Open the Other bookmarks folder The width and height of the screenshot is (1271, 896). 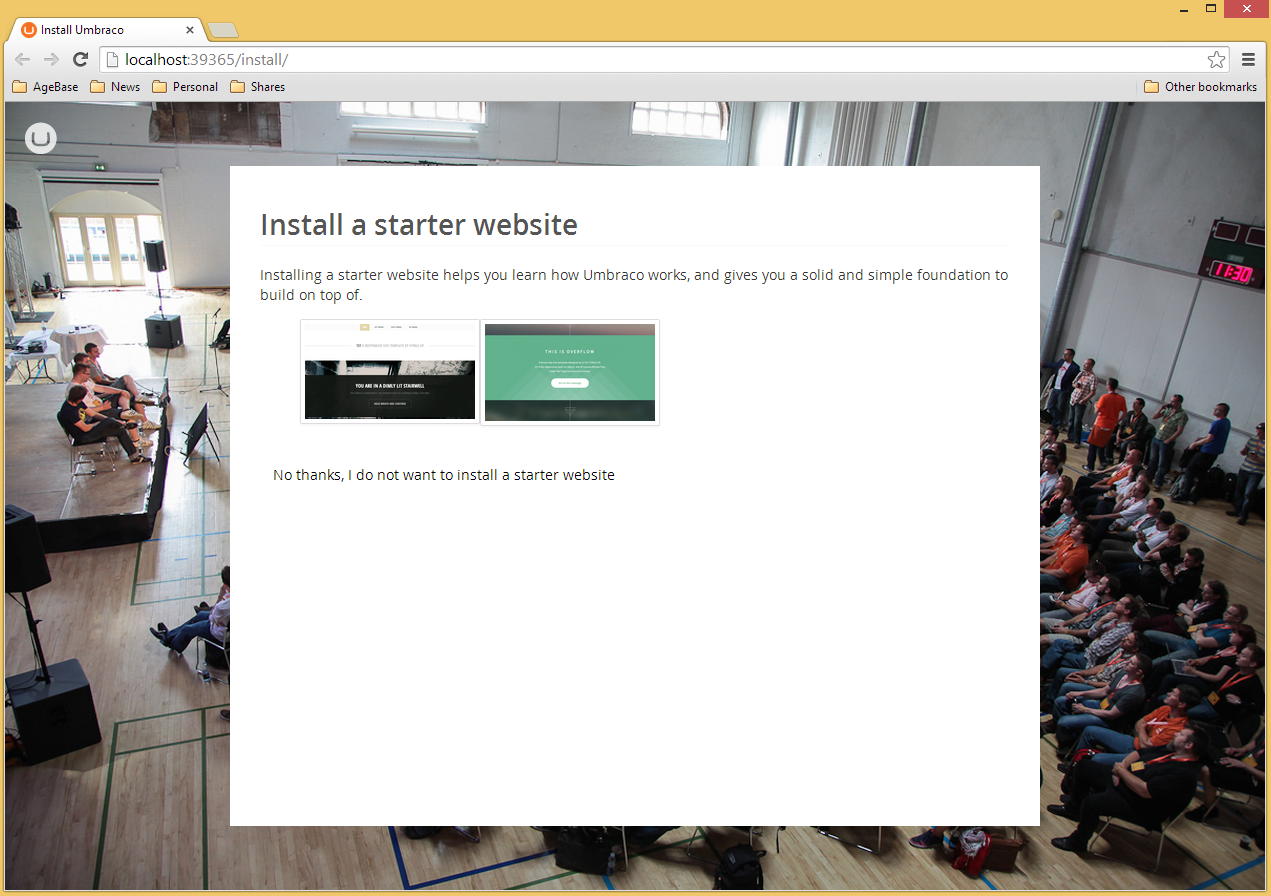[x=1200, y=87]
